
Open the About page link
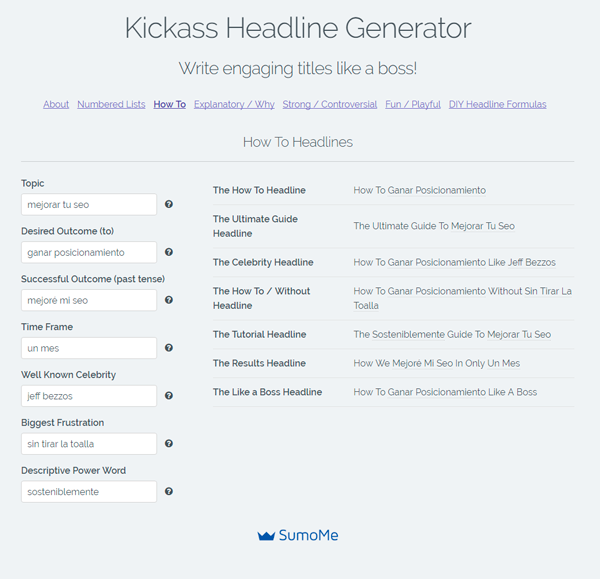(56, 104)
